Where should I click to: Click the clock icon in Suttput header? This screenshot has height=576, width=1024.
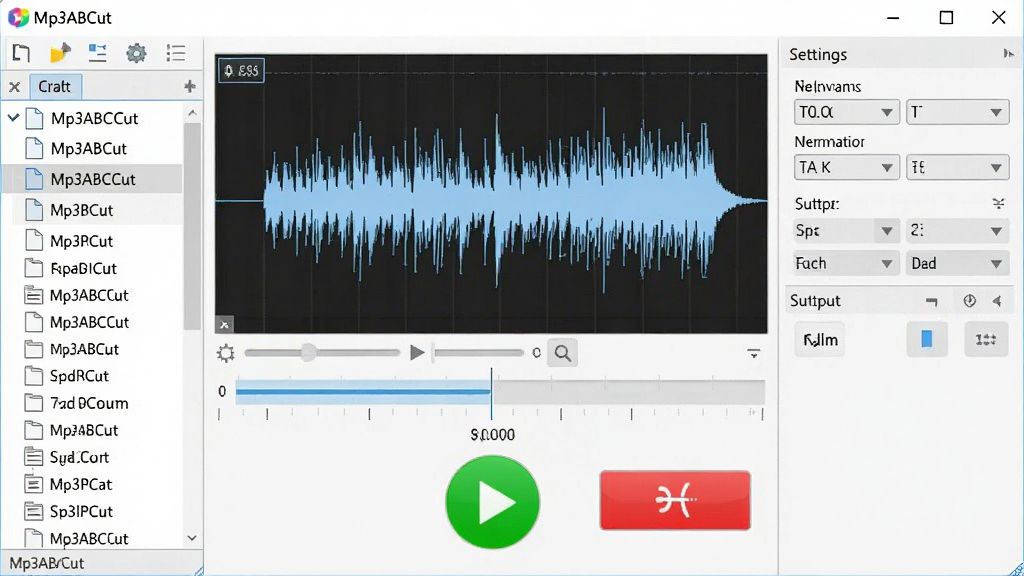click(x=969, y=300)
